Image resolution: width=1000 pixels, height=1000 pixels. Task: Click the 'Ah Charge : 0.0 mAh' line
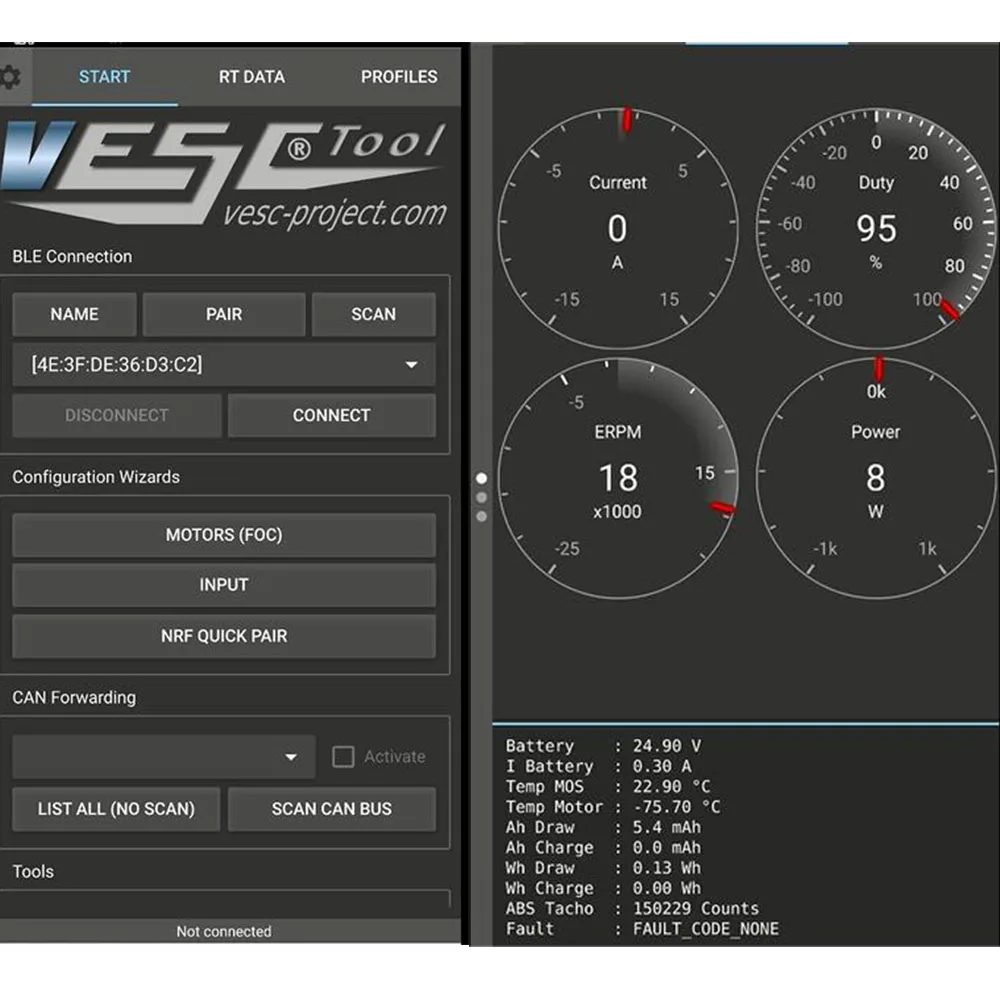(x=603, y=848)
